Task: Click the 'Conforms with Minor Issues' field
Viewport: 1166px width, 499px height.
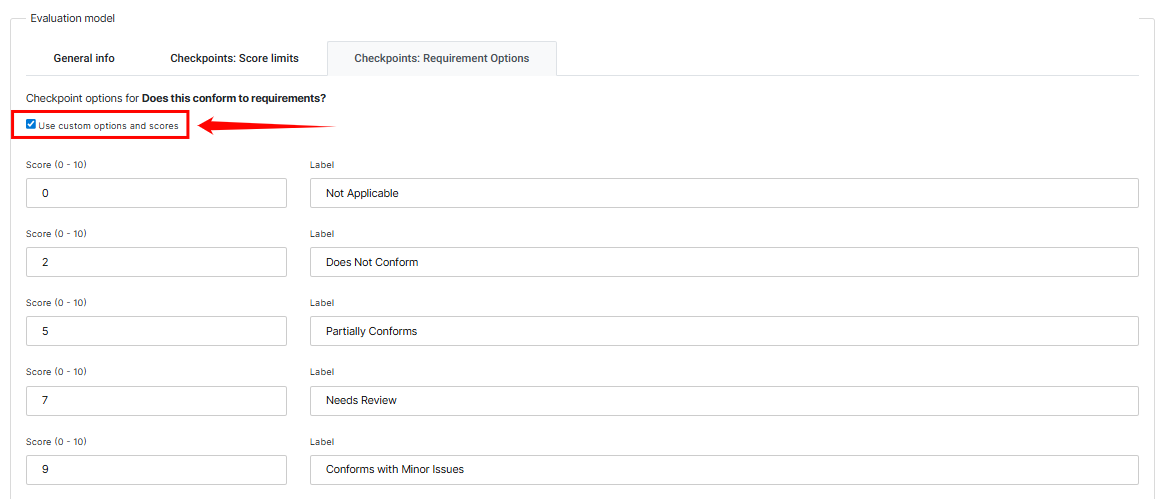Action: [724, 469]
